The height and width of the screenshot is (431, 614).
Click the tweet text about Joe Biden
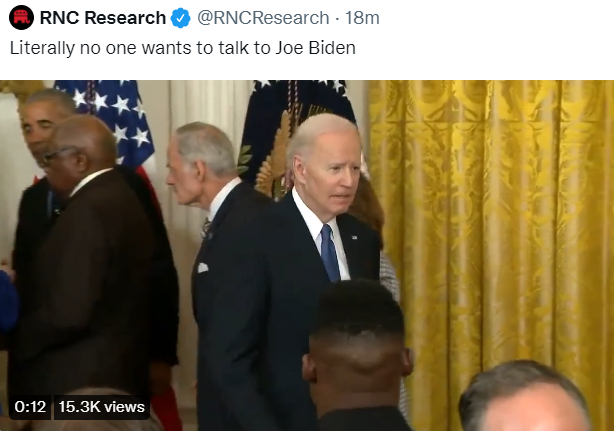[x=182, y=48]
